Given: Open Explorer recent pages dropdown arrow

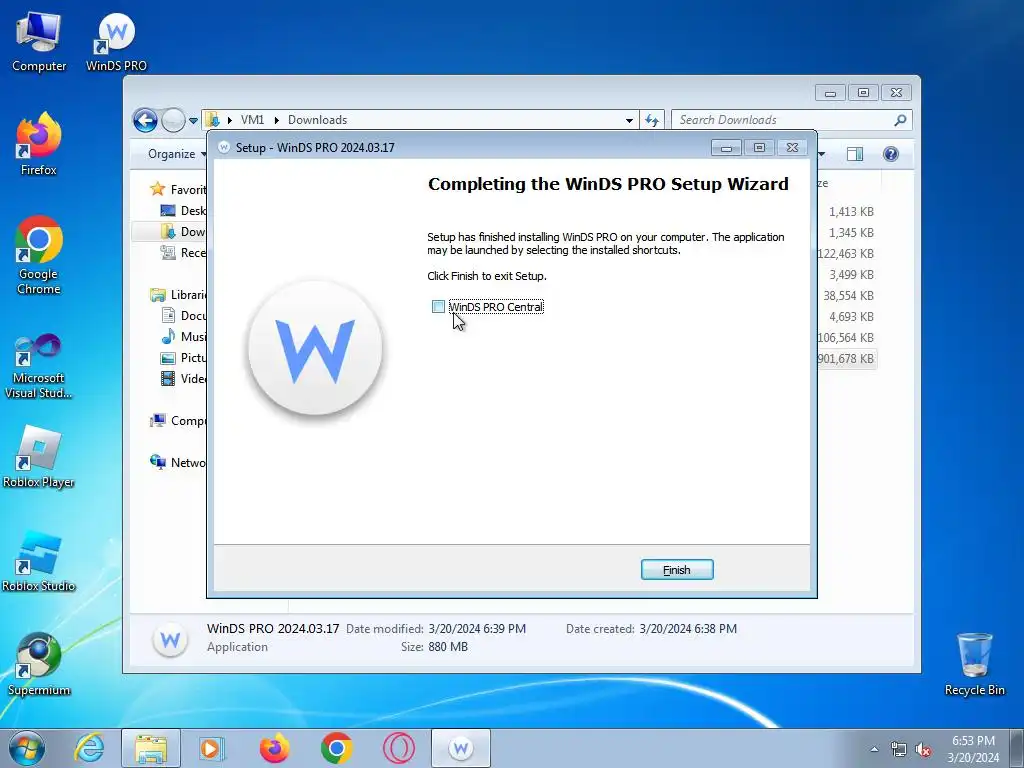Looking at the screenshot, I should [x=193, y=121].
